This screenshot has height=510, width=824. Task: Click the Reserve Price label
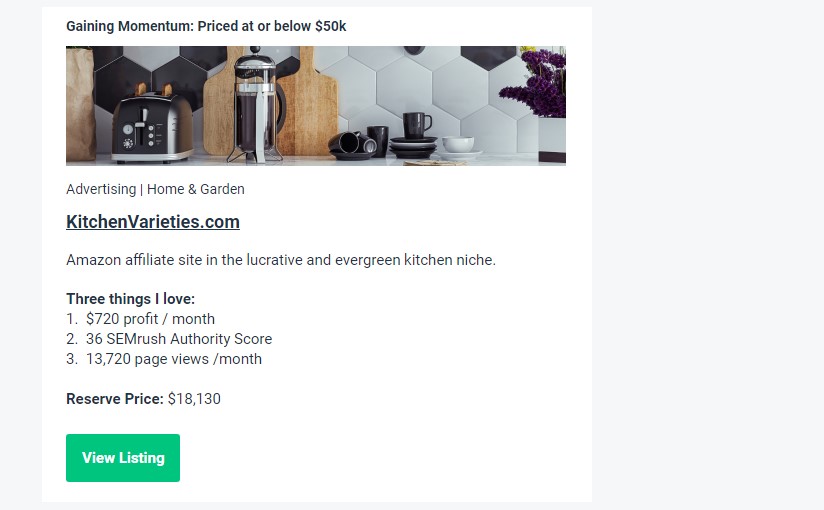point(115,399)
